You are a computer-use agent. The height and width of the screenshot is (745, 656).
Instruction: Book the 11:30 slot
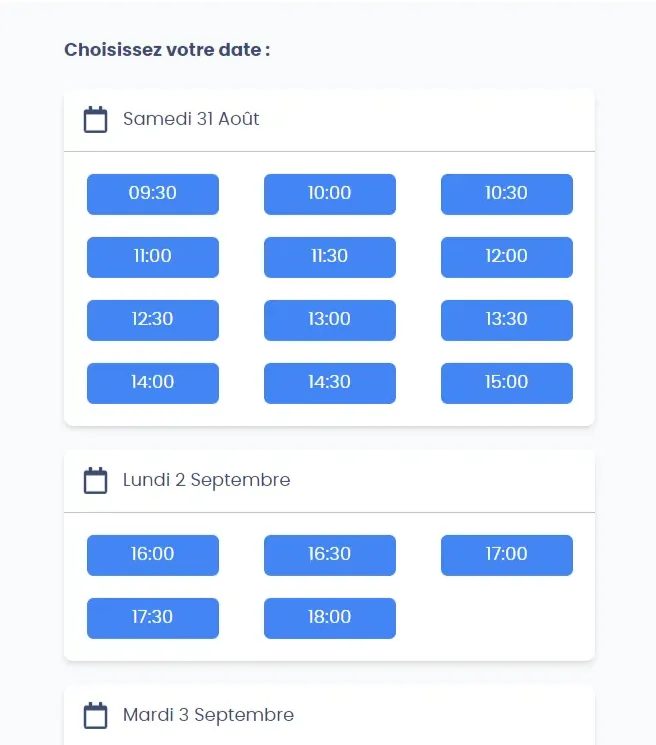coord(330,257)
